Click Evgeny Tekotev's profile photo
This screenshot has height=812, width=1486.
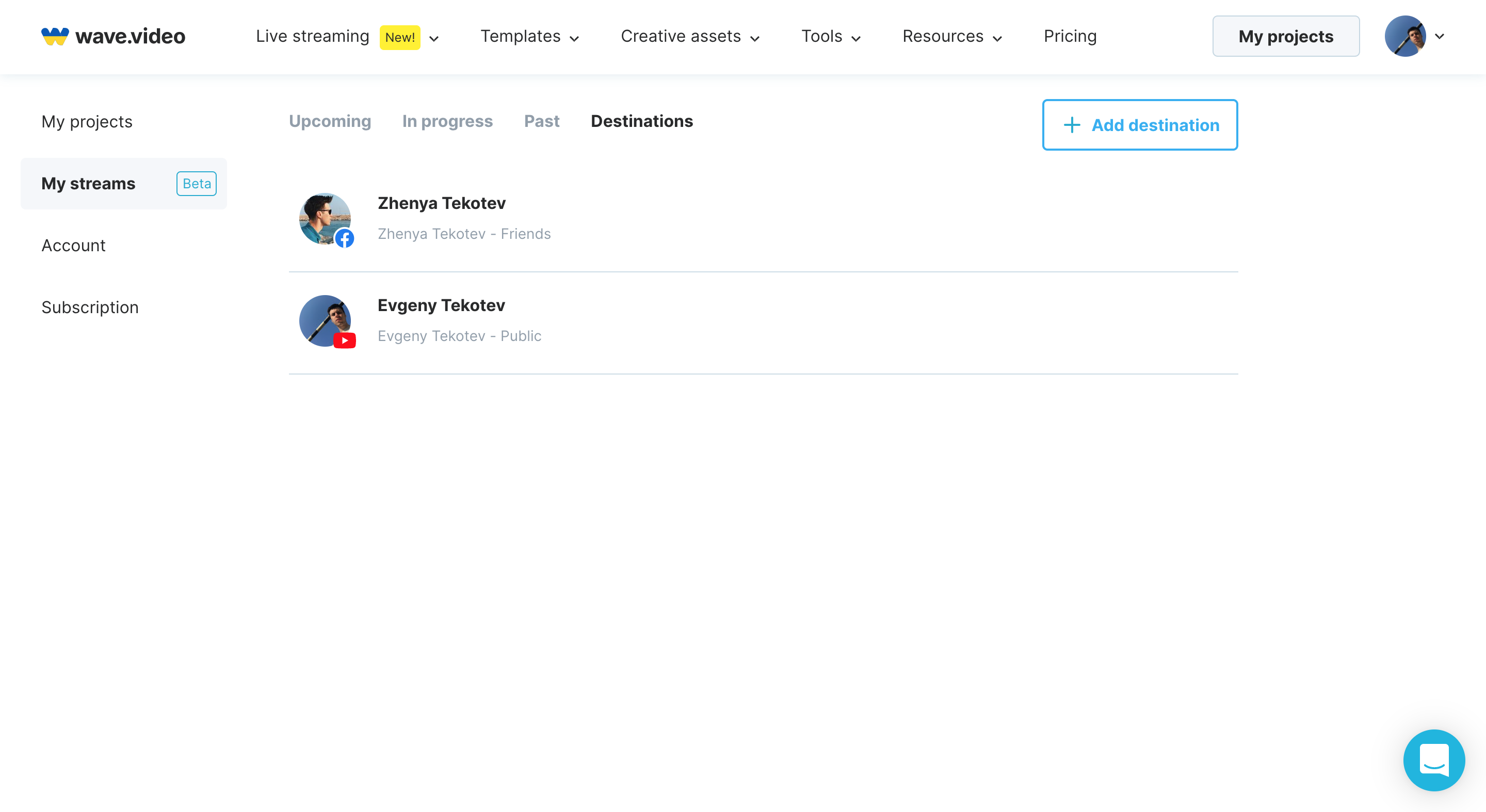coord(324,321)
